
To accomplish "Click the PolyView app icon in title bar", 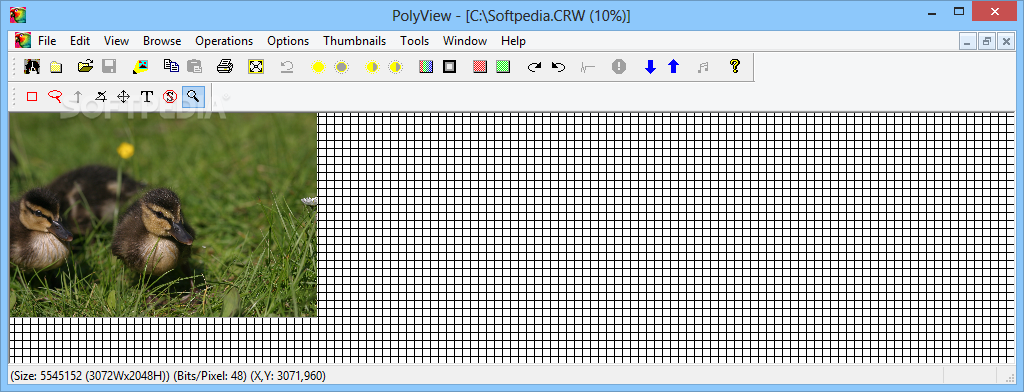I will coord(18,14).
